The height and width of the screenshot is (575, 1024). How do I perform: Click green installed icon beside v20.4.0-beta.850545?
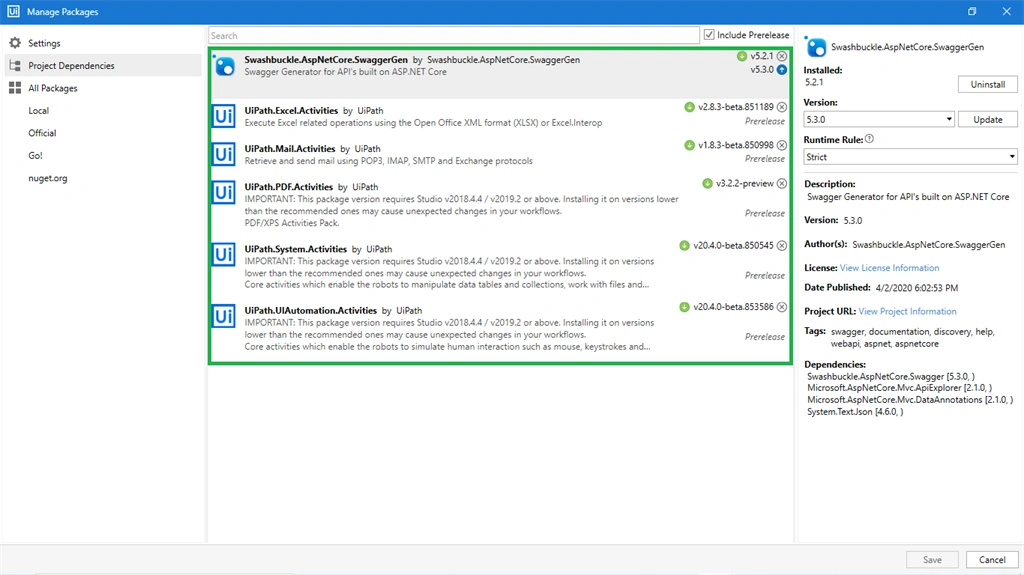[x=684, y=246]
